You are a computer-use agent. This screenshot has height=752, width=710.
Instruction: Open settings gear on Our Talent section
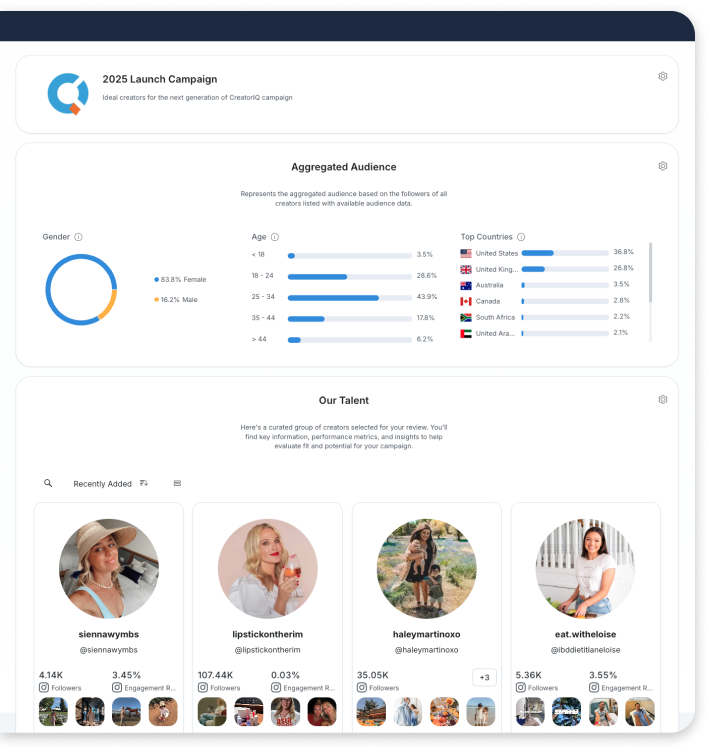pyautogui.click(x=663, y=400)
